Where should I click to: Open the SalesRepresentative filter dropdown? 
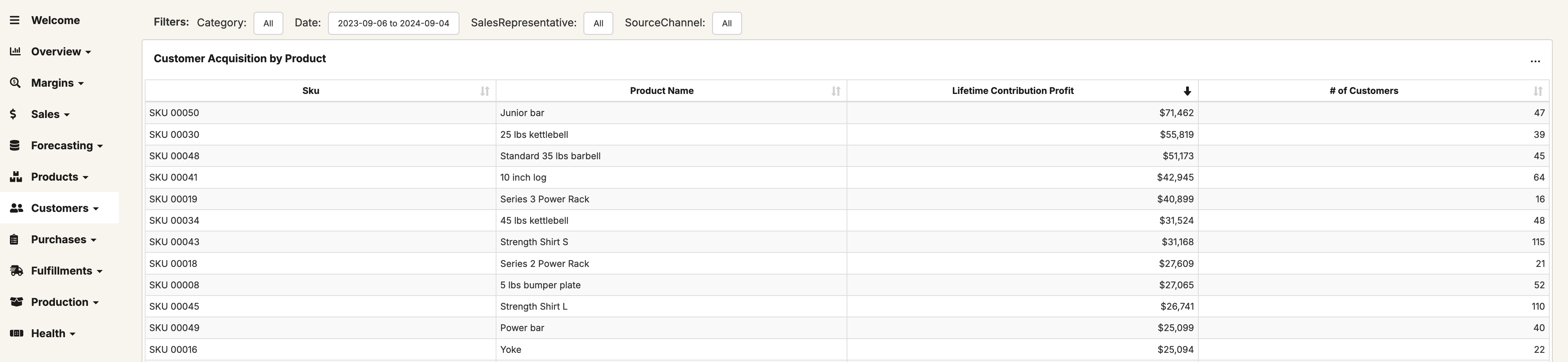coord(598,23)
